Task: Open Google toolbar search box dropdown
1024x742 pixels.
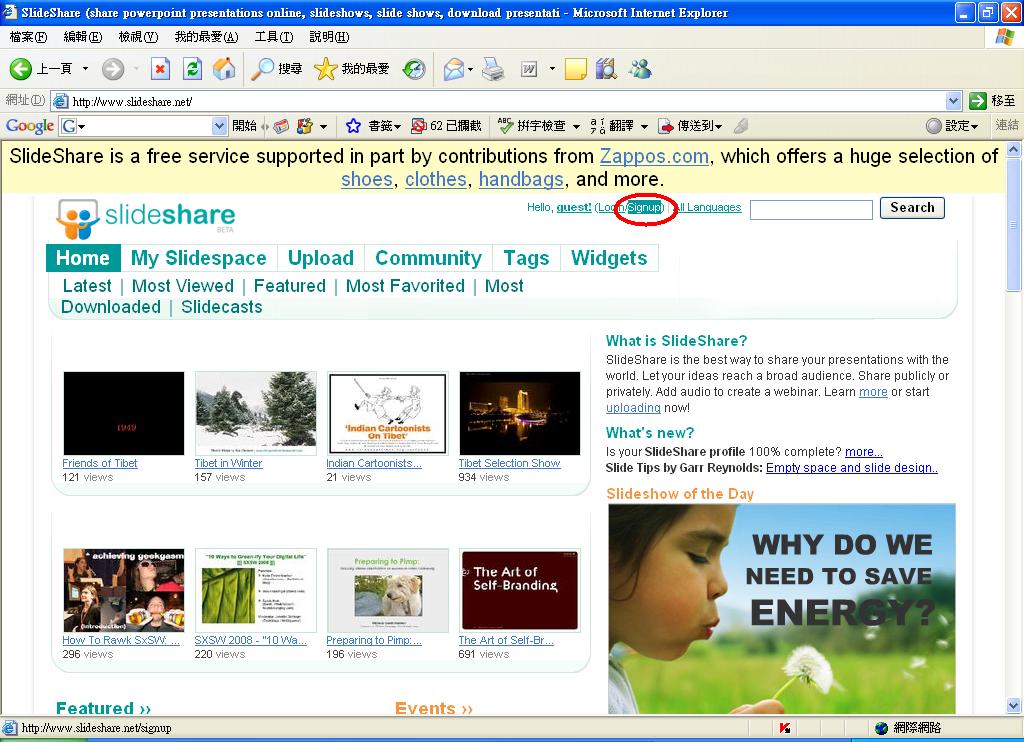Action: coord(219,125)
